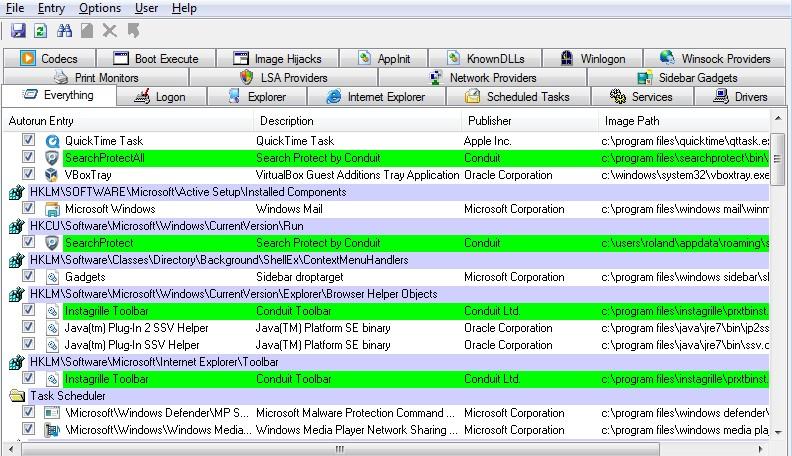Open the Options menu
The width and height of the screenshot is (792, 456).
pyautogui.click(x=100, y=8)
